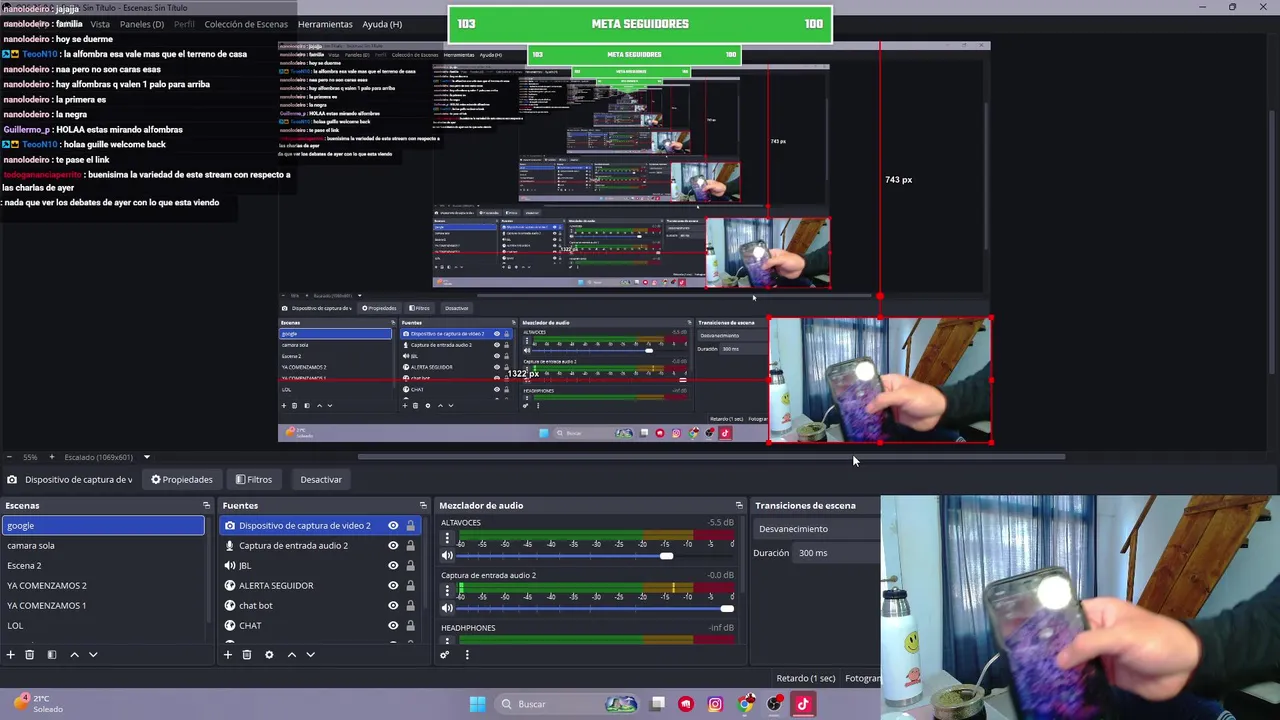Pop out the Fuentes dock
The height and width of the screenshot is (720, 1280).
422,506
